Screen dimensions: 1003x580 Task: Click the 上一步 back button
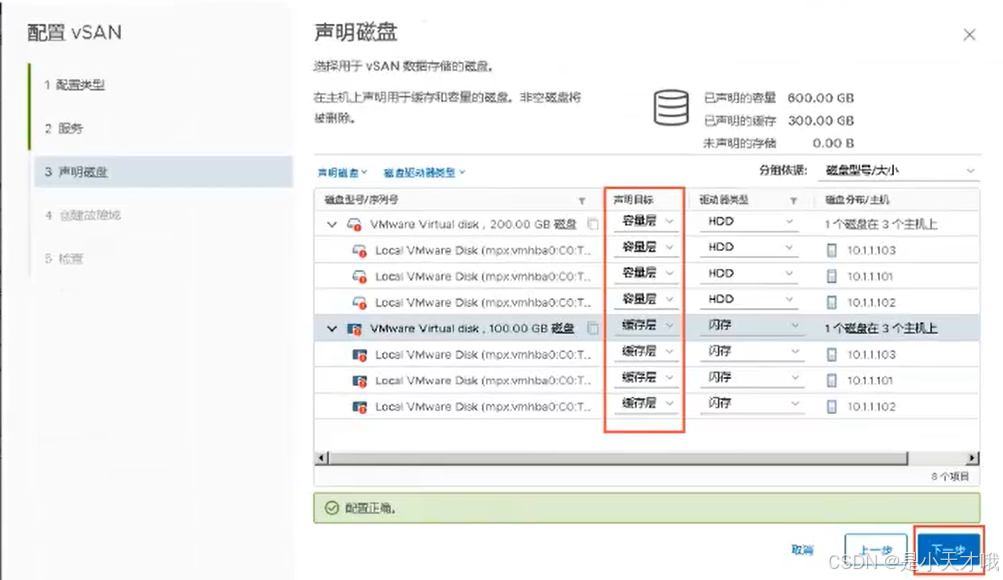pos(876,550)
